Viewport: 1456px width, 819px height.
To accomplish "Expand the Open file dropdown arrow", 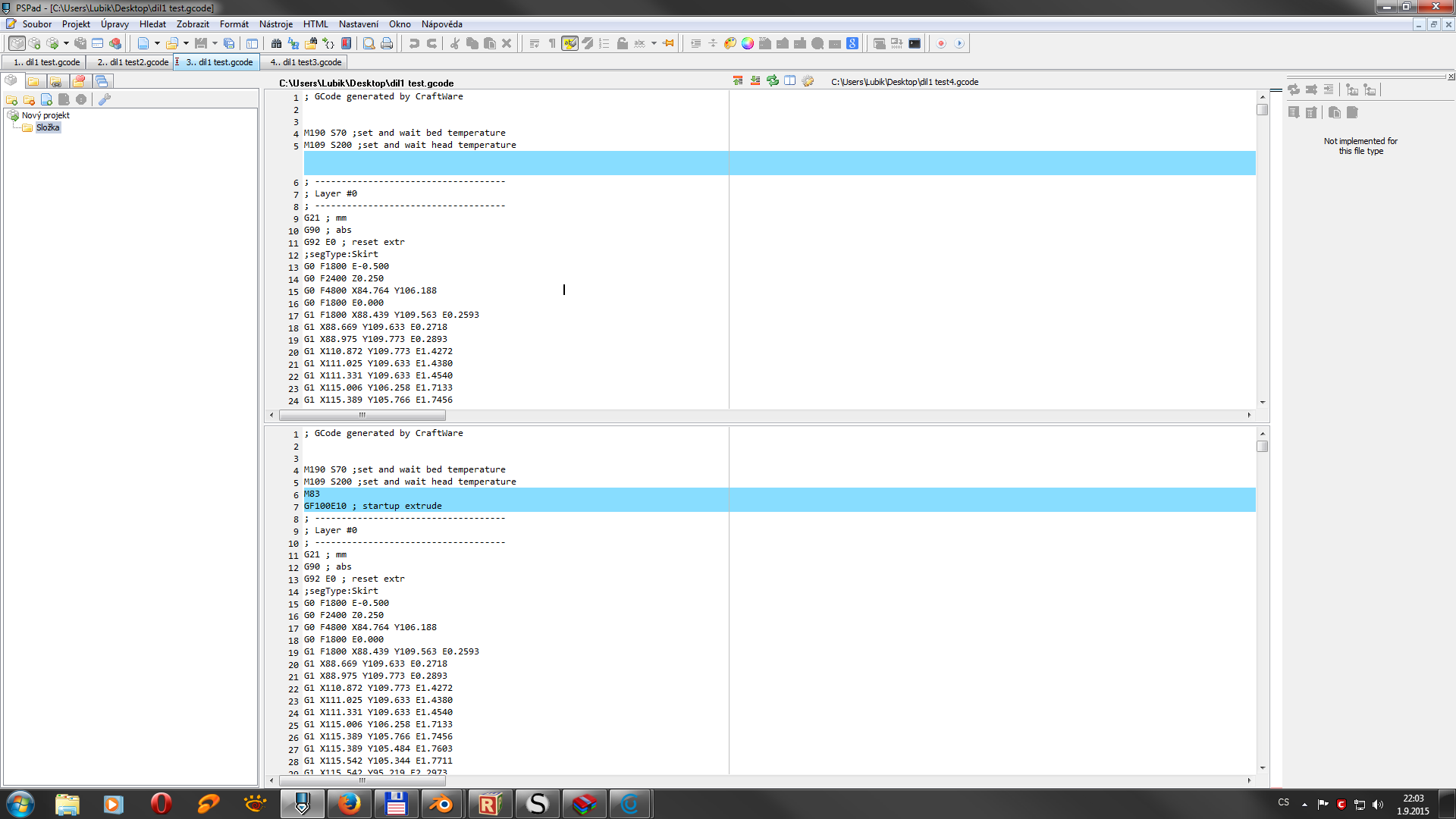I will point(186,43).
